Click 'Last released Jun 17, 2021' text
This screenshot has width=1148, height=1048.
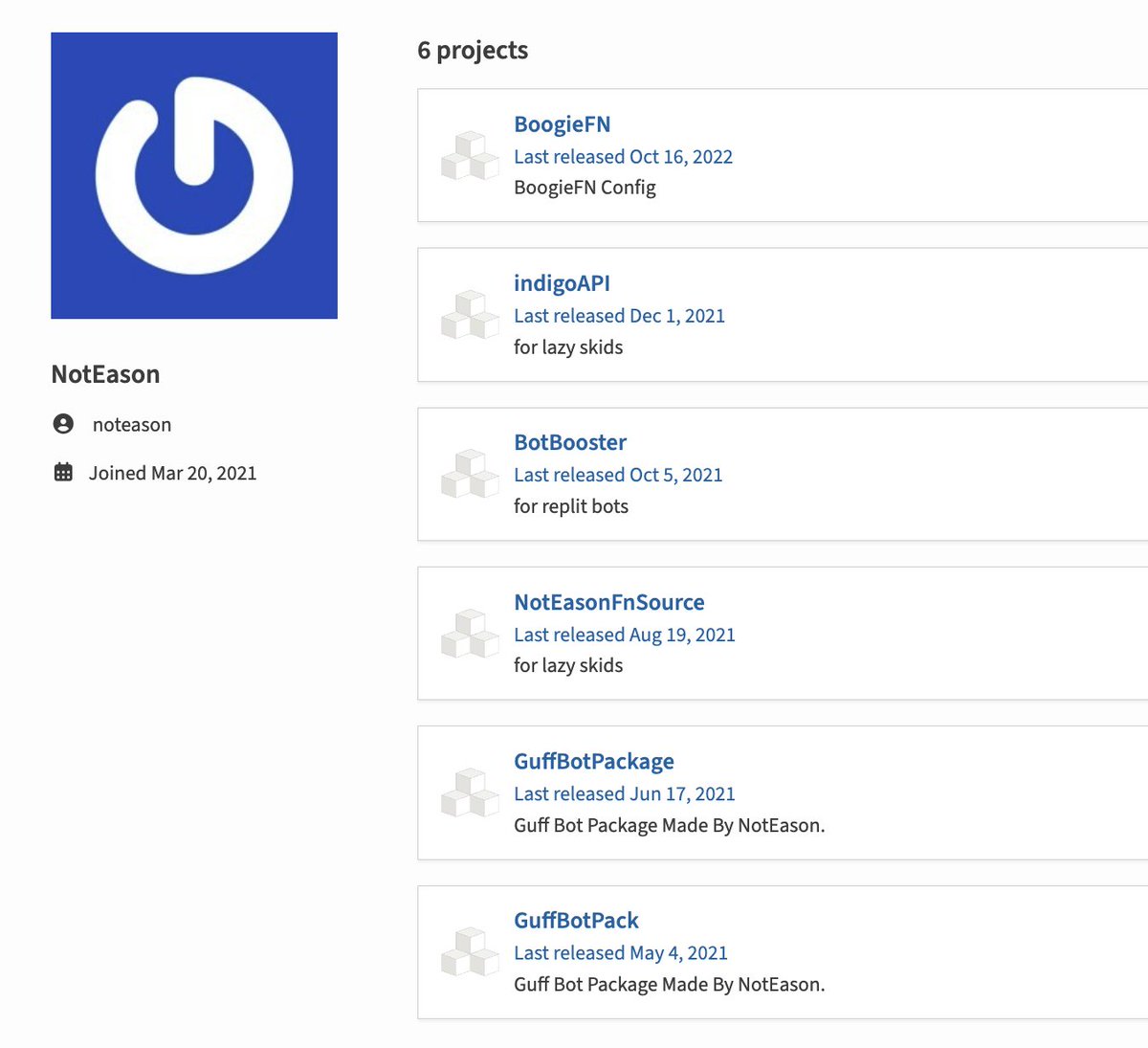625,793
